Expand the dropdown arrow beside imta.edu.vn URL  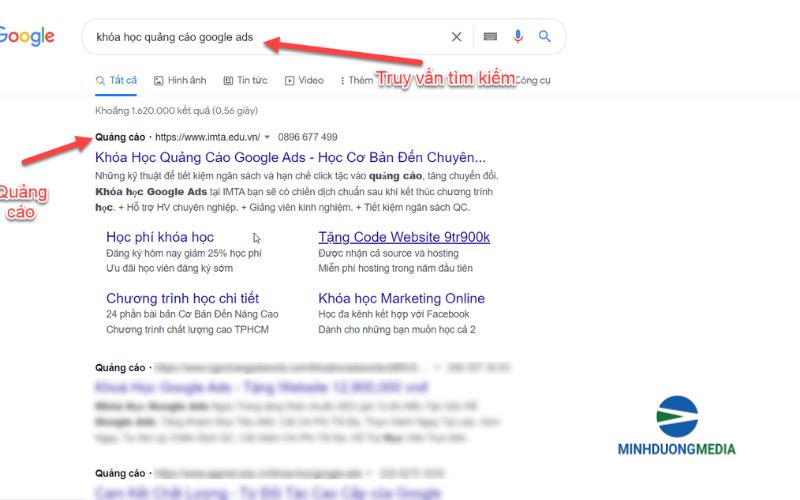[267, 137]
